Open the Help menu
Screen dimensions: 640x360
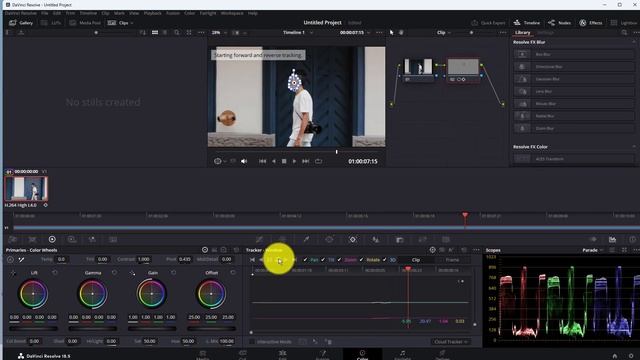click(x=253, y=13)
